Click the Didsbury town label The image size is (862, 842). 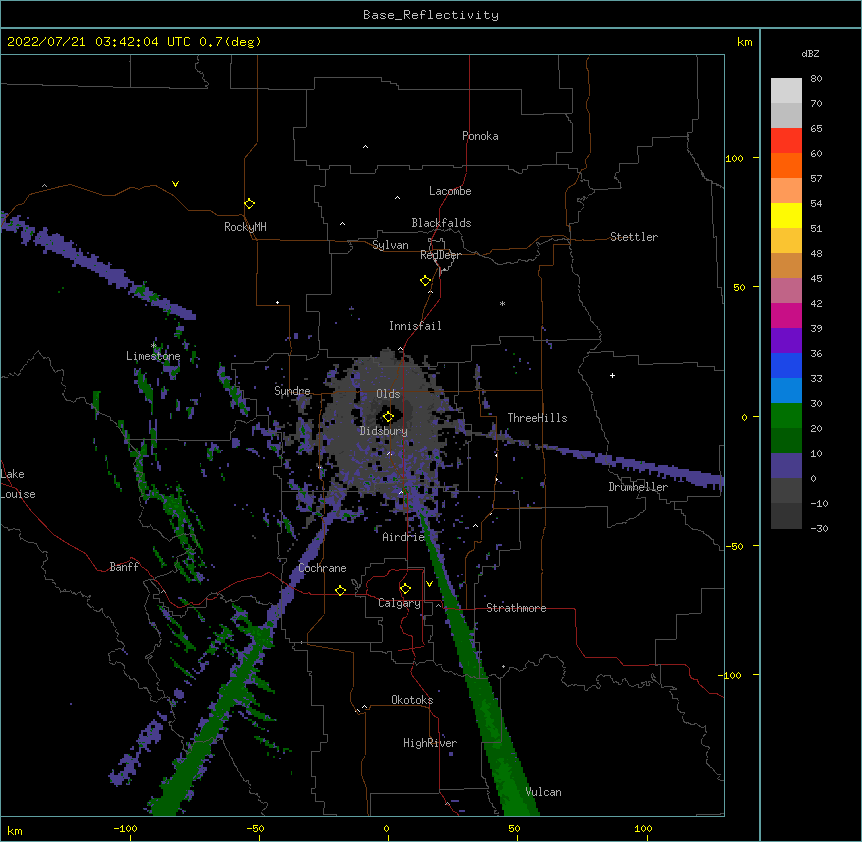point(384,431)
